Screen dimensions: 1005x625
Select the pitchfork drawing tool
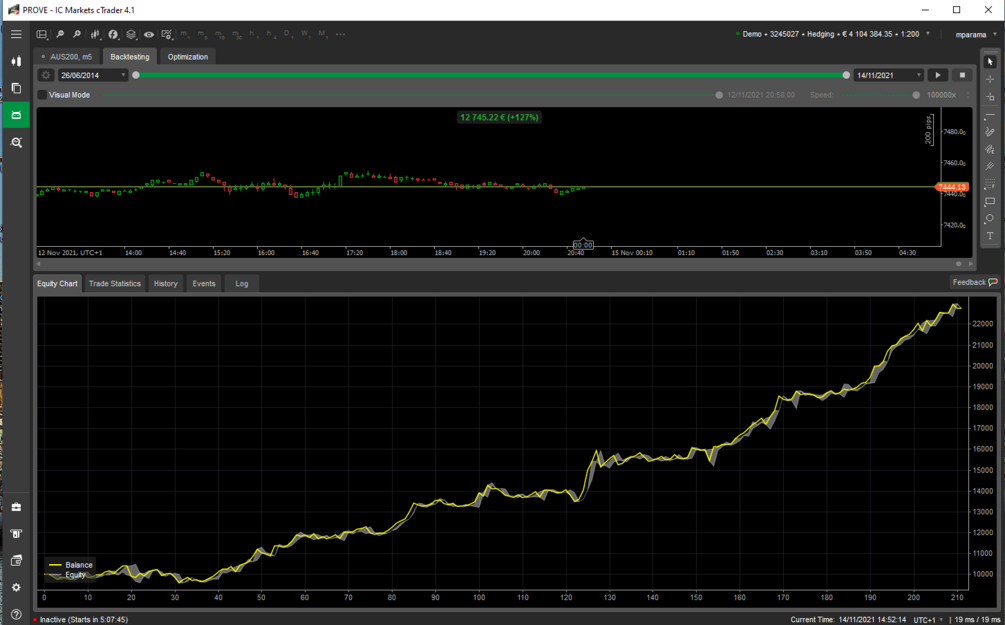click(x=990, y=166)
